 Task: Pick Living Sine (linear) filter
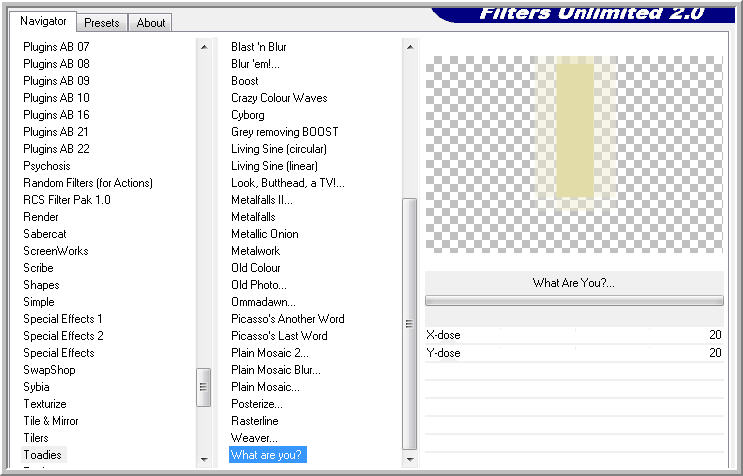click(x=274, y=166)
